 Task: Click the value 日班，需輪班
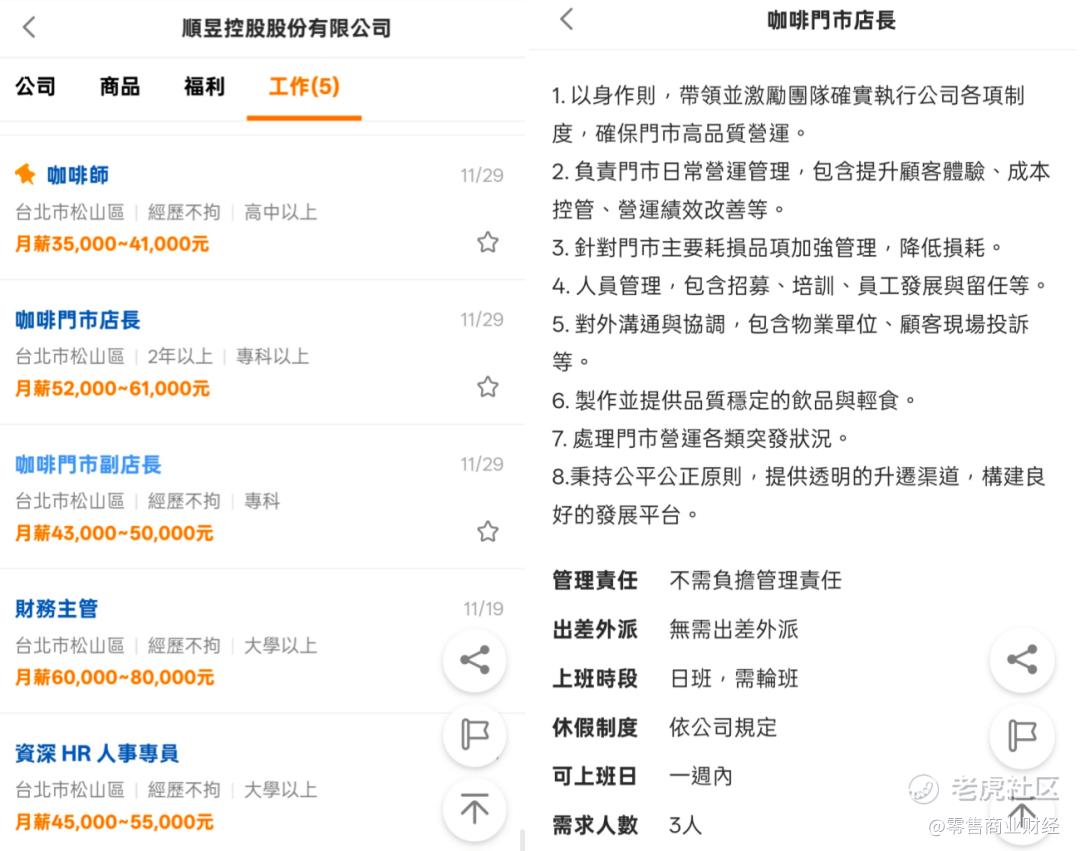734,678
